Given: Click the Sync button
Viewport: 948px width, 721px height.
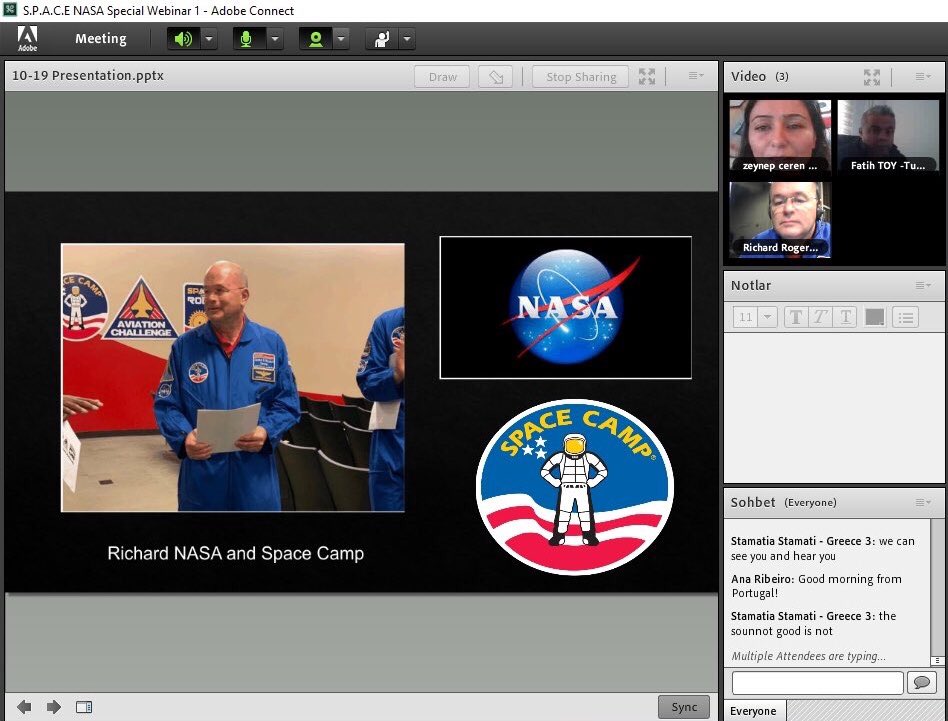Looking at the screenshot, I should click(x=684, y=706).
